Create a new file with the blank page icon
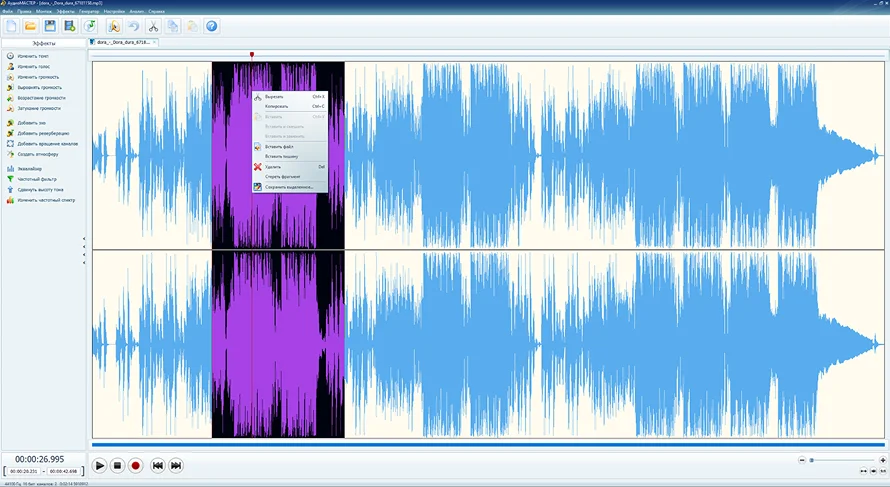Viewport: 890px width, 487px height. tap(11, 26)
